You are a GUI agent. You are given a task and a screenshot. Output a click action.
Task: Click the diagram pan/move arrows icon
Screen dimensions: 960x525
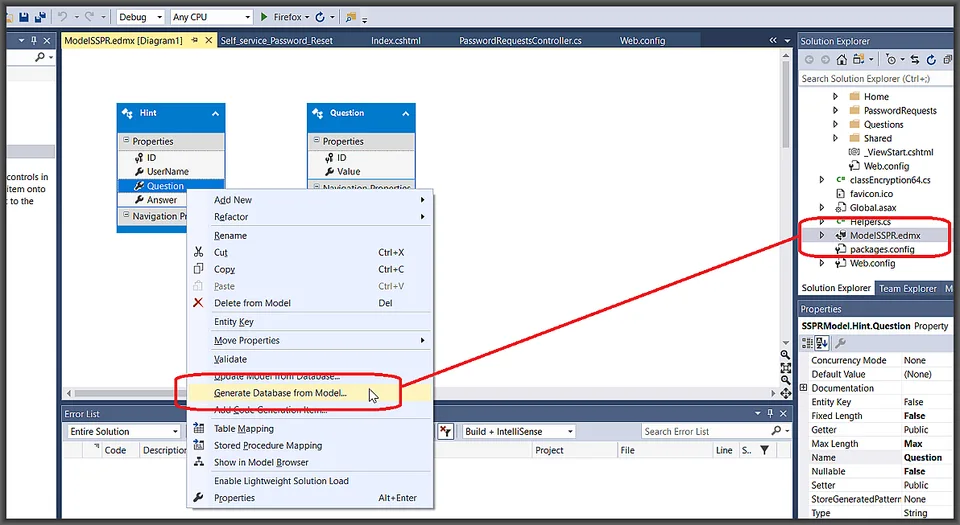[786, 393]
